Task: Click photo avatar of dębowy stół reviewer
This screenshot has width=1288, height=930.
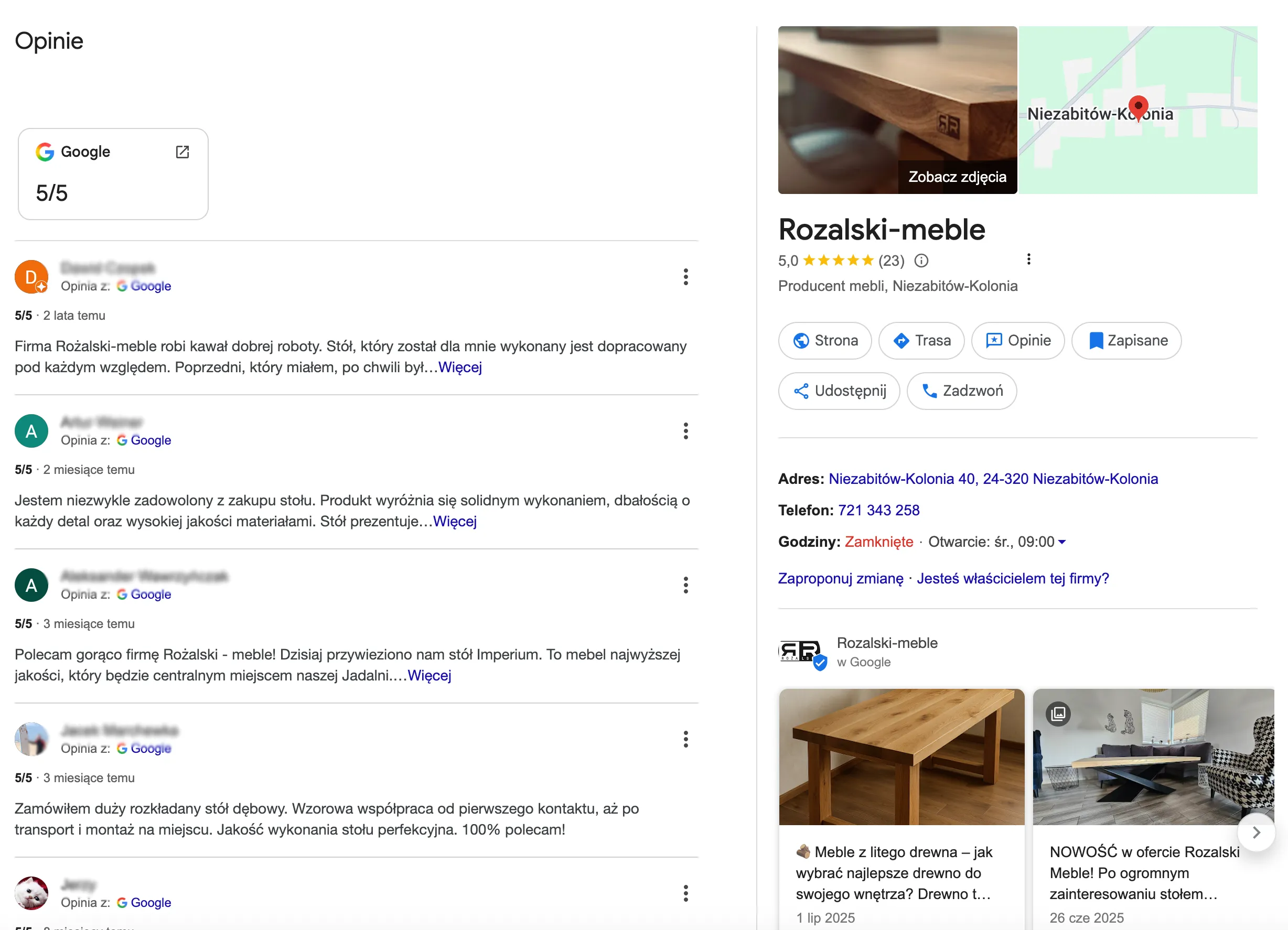Action: [31, 739]
